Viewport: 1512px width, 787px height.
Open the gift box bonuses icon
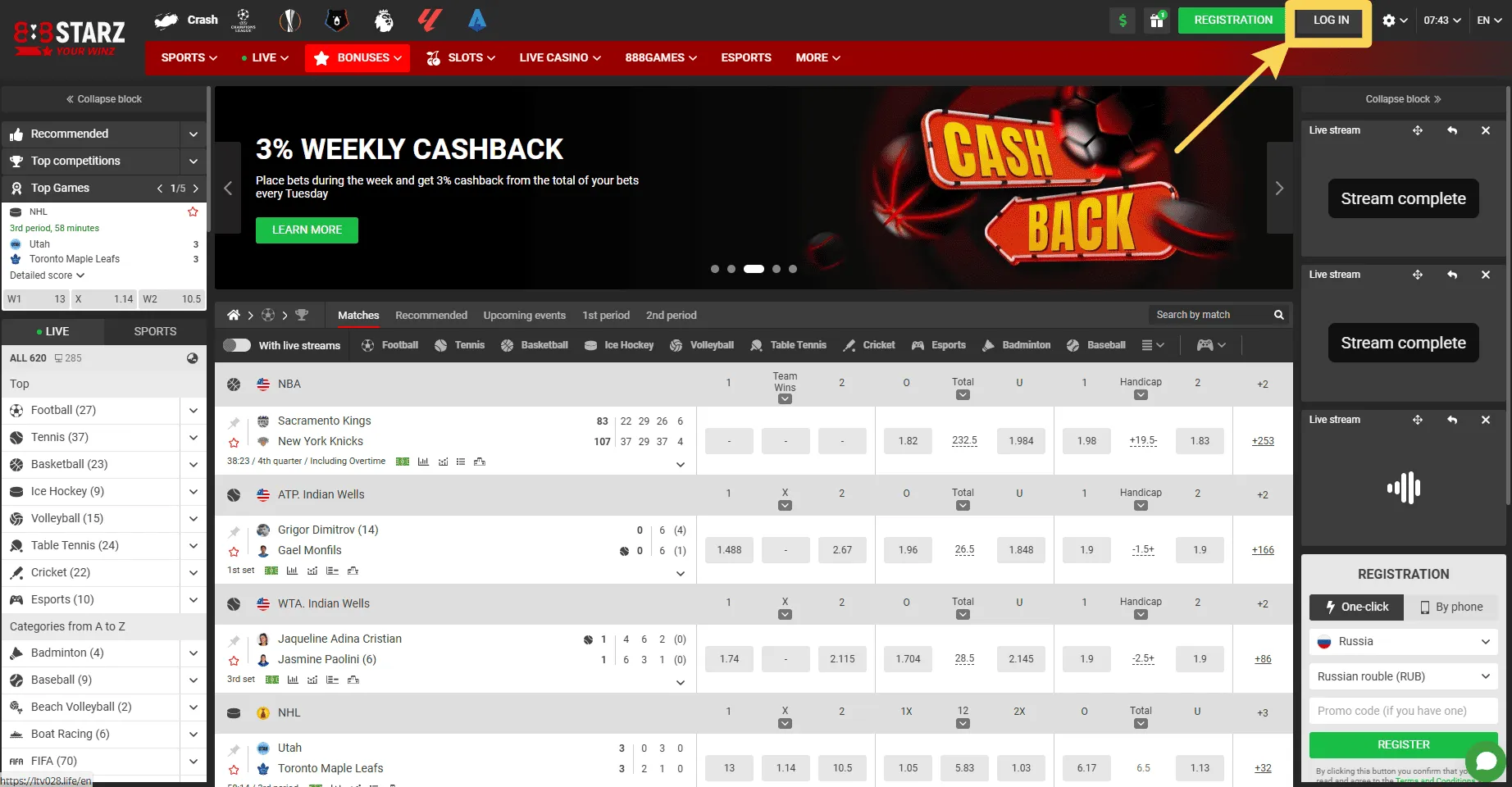click(x=1157, y=20)
